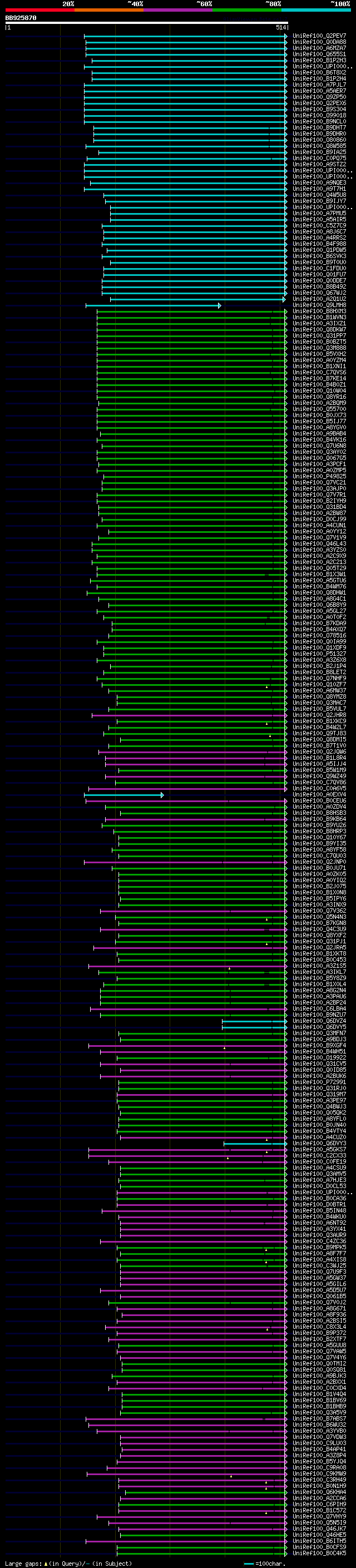Click the query ID BB925870
The height and width of the screenshot is (1568, 356).
coord(21,18)
